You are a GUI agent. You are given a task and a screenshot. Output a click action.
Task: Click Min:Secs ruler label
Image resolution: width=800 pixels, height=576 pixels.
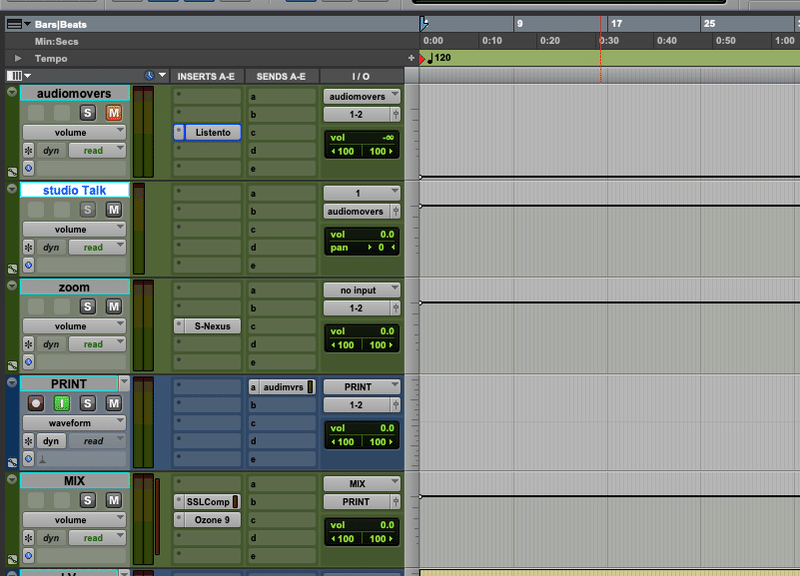pos(57,42)
